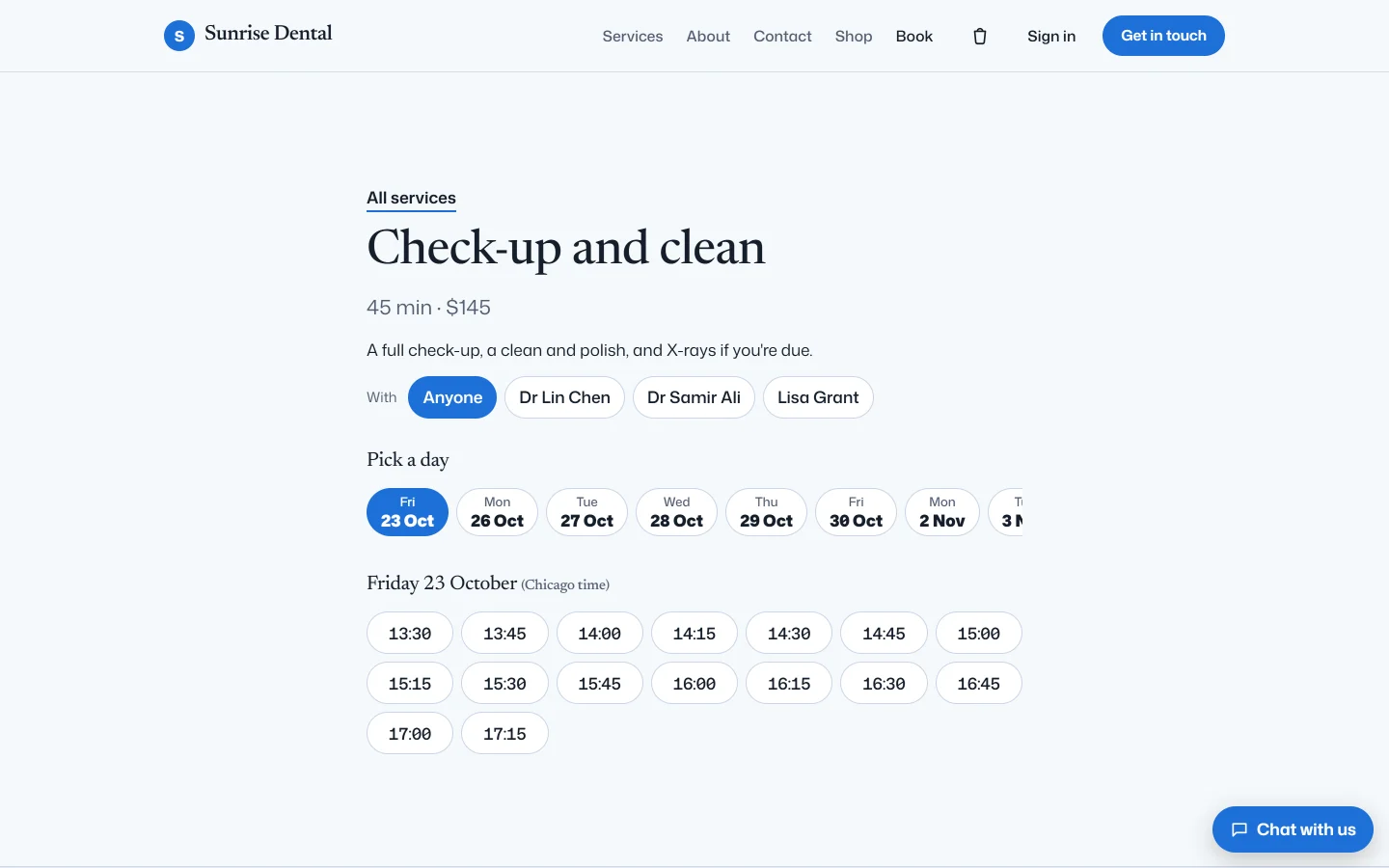Choose the 16:00 time slot

[694, 684]
